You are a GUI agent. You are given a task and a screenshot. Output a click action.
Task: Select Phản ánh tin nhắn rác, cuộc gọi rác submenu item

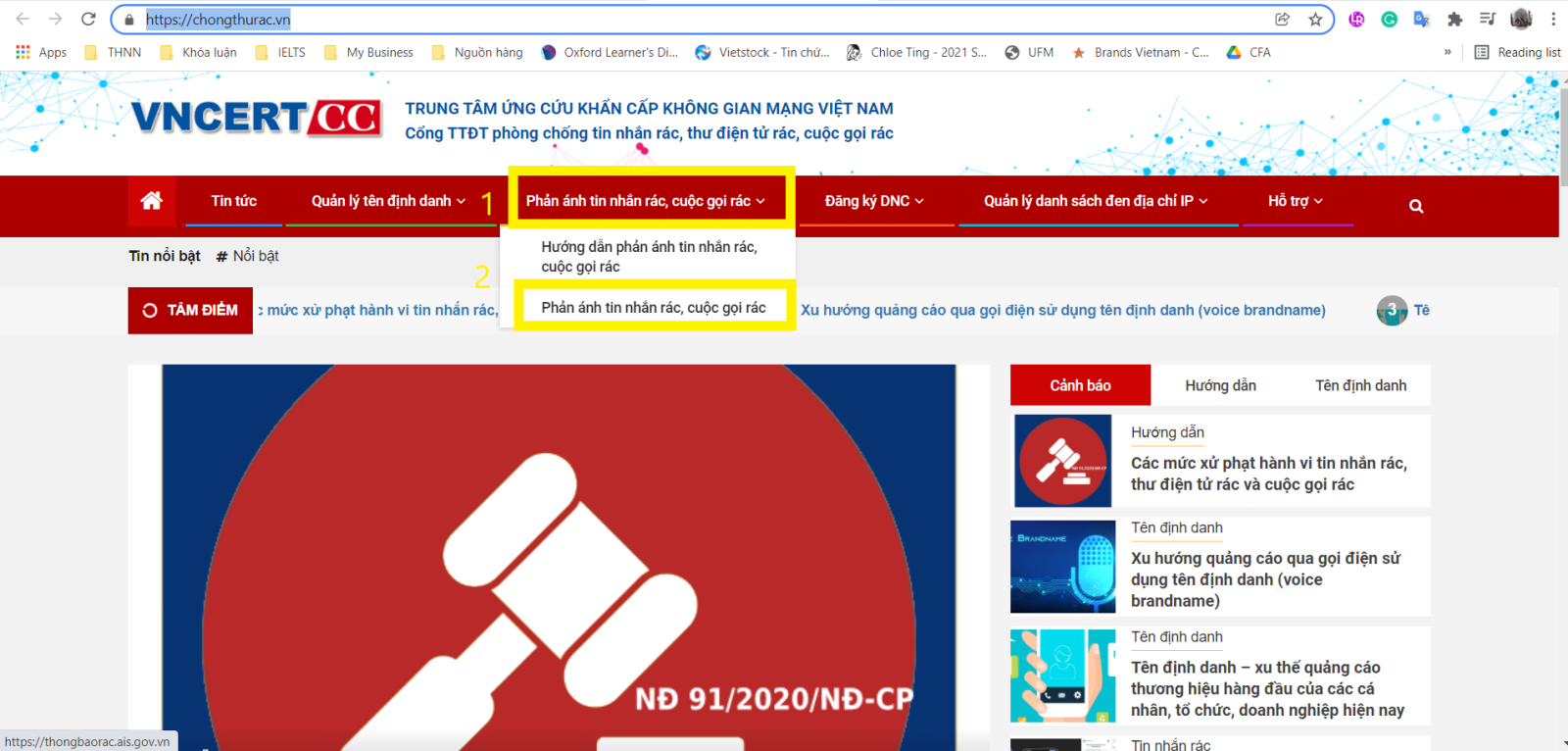tap(654, 308)
